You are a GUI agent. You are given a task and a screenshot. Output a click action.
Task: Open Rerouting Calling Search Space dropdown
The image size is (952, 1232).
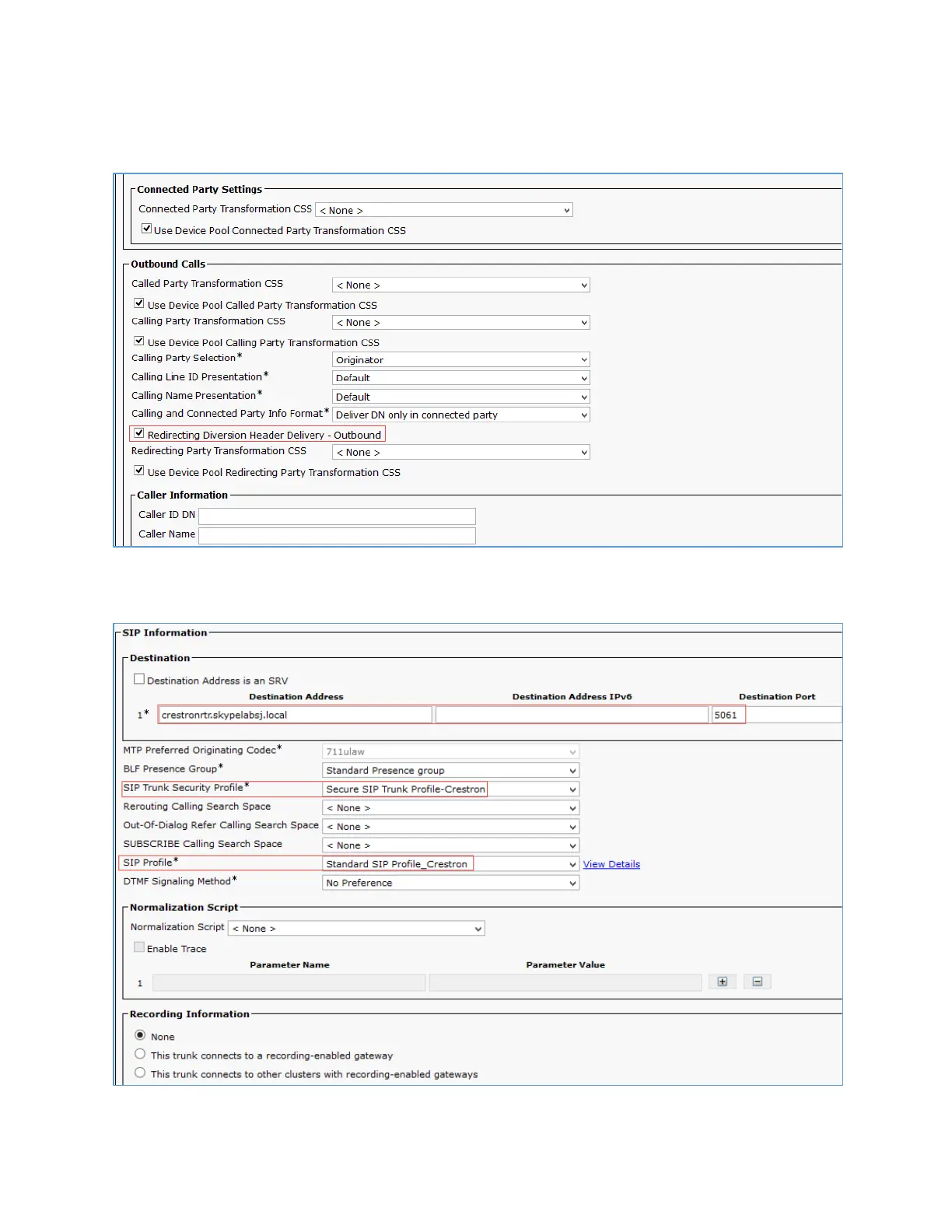(451, 807)
